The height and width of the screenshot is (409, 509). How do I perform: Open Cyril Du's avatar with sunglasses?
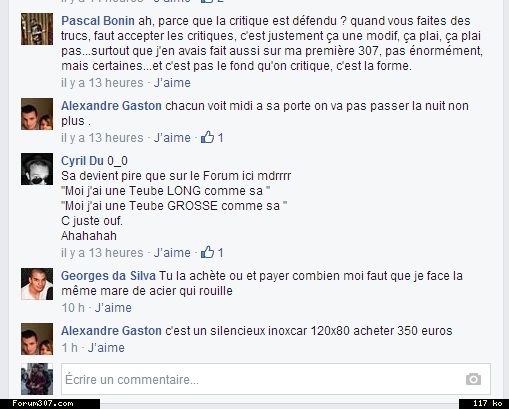coord(37,169)
